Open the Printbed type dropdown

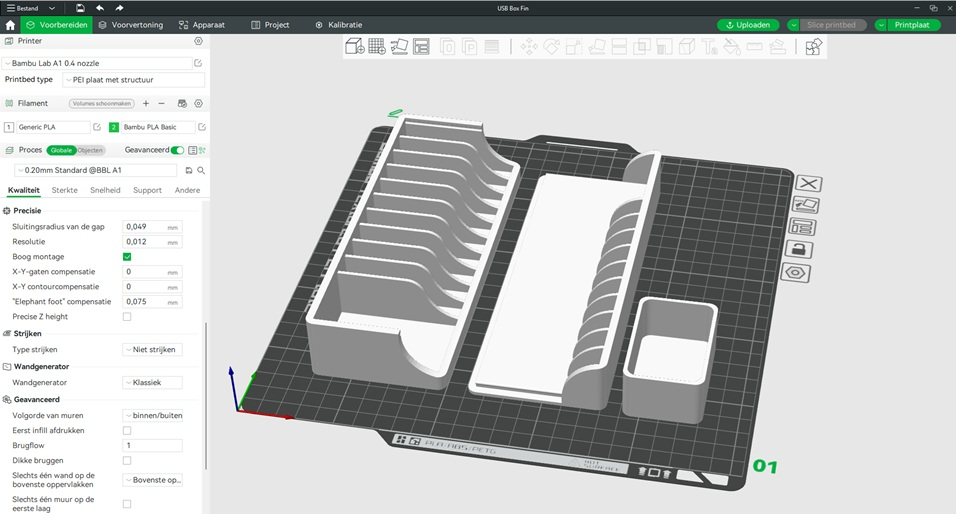click(x=134, y=80)
